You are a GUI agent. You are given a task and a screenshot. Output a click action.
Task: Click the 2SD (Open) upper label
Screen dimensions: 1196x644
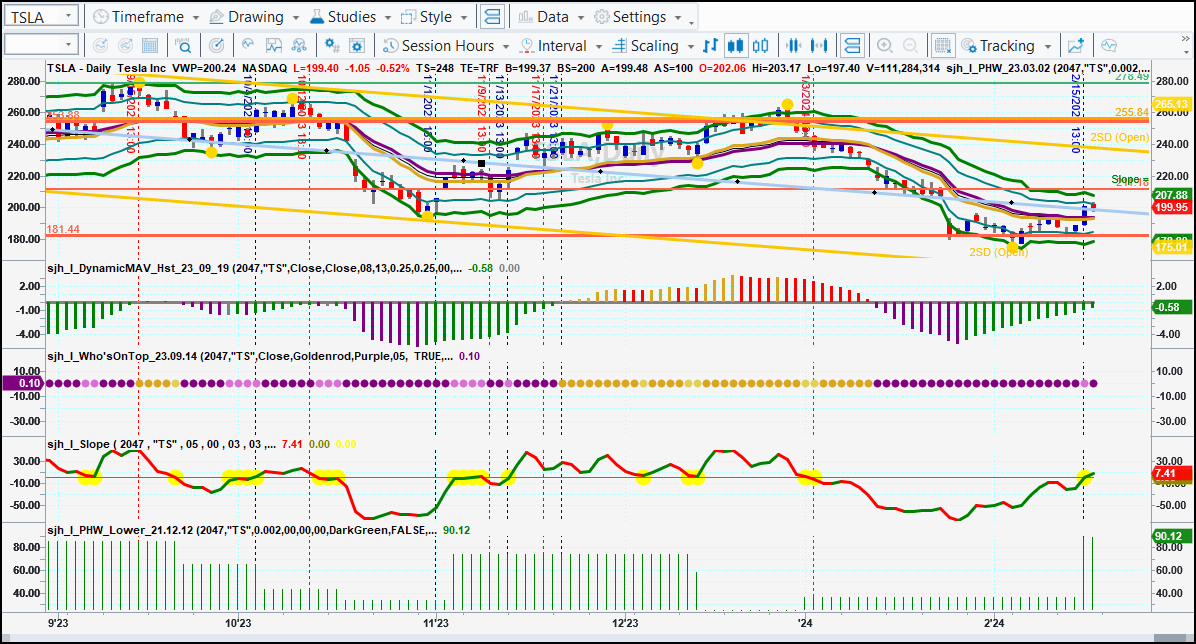click(1119, 137)
